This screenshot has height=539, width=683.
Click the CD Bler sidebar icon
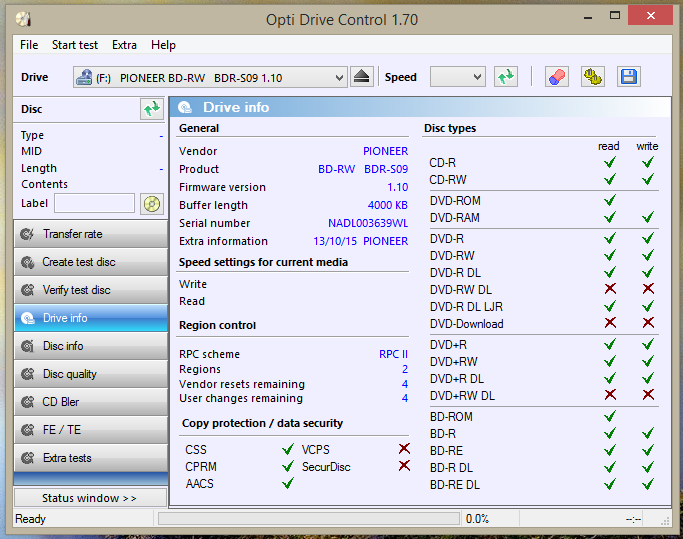(x=27, y=402)
